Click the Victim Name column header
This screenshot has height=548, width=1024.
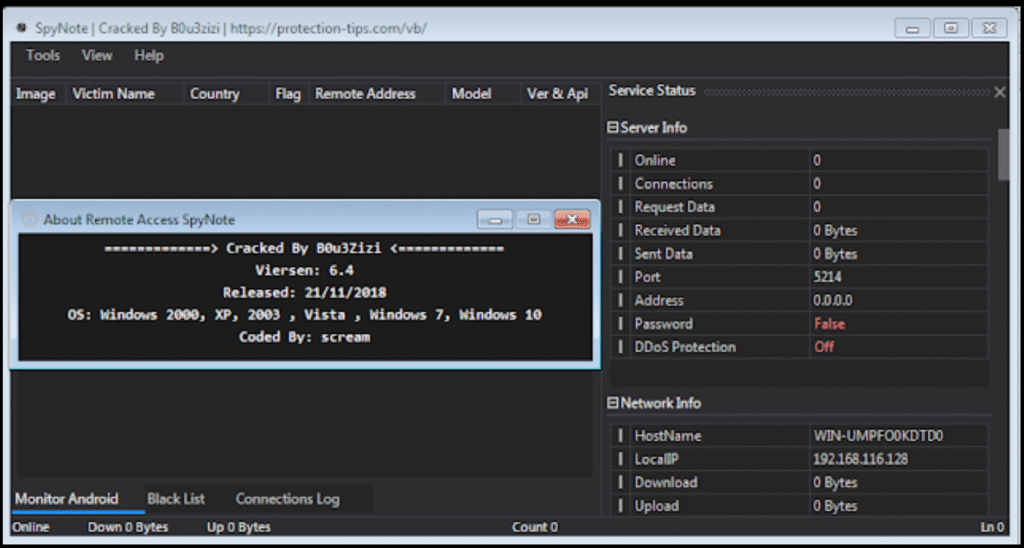114,94
